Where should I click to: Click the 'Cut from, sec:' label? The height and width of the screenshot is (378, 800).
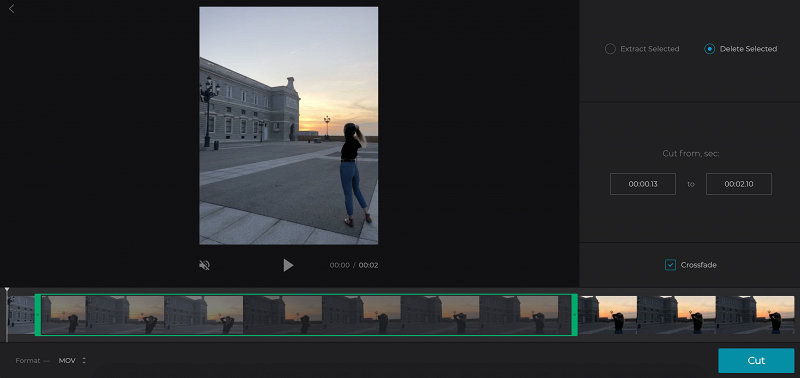click(x=691, y=154)
